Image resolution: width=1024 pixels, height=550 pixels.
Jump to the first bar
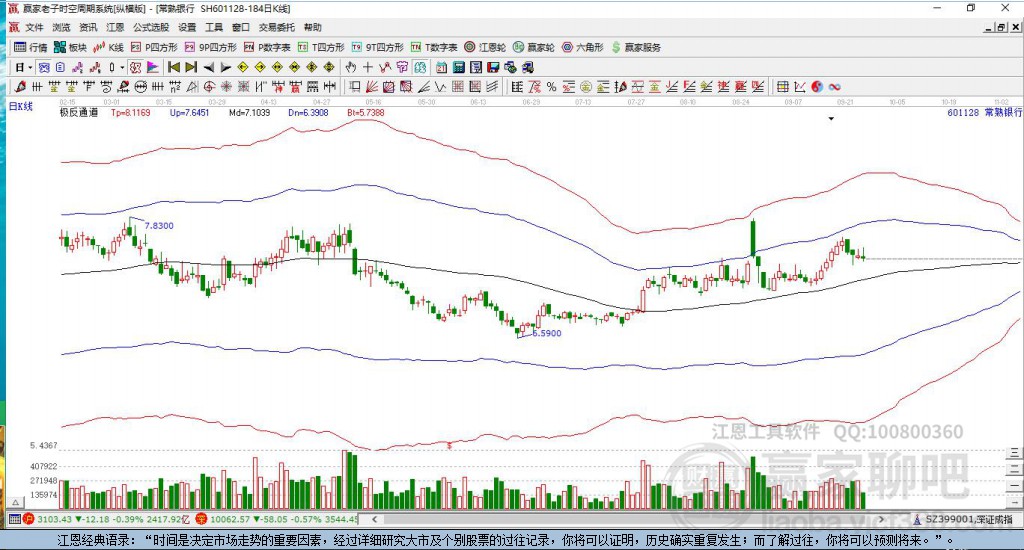click(174, 67)
